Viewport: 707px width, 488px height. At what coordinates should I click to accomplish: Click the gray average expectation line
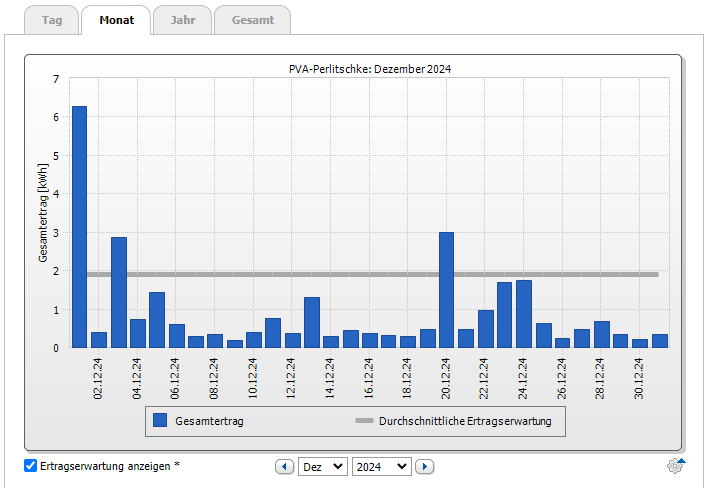coord(372,274)
